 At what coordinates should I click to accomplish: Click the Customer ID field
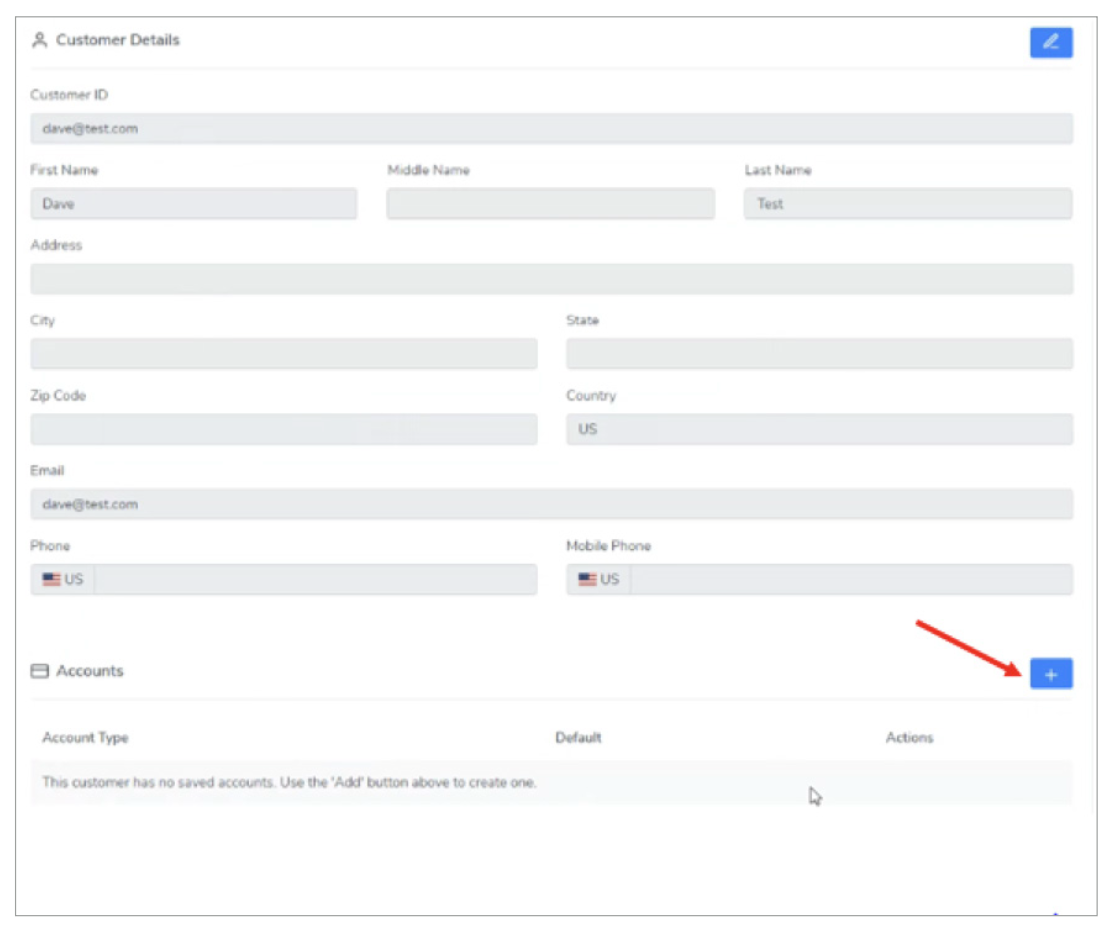click(551, 129)
